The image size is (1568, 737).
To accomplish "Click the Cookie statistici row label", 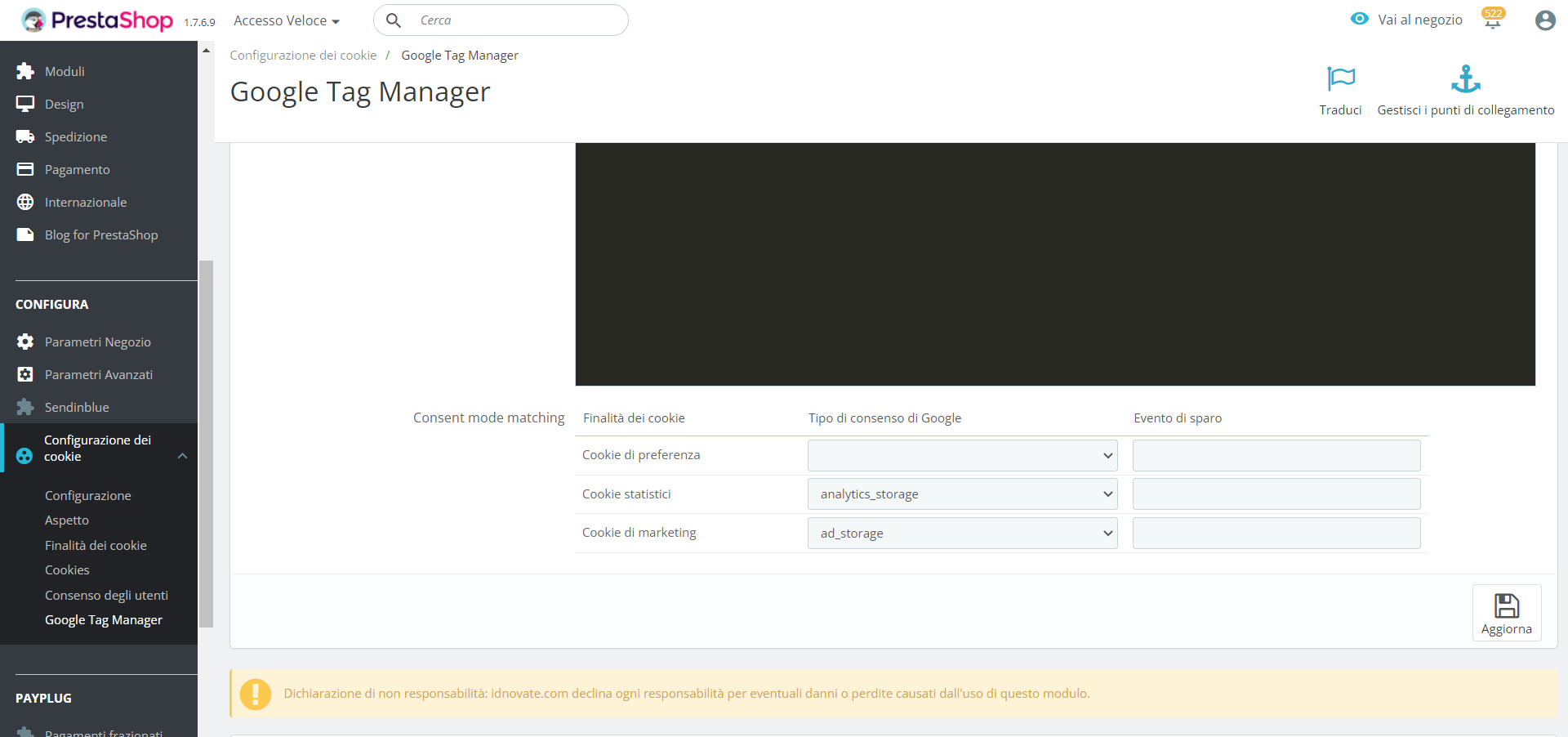I will pos(626,494).
